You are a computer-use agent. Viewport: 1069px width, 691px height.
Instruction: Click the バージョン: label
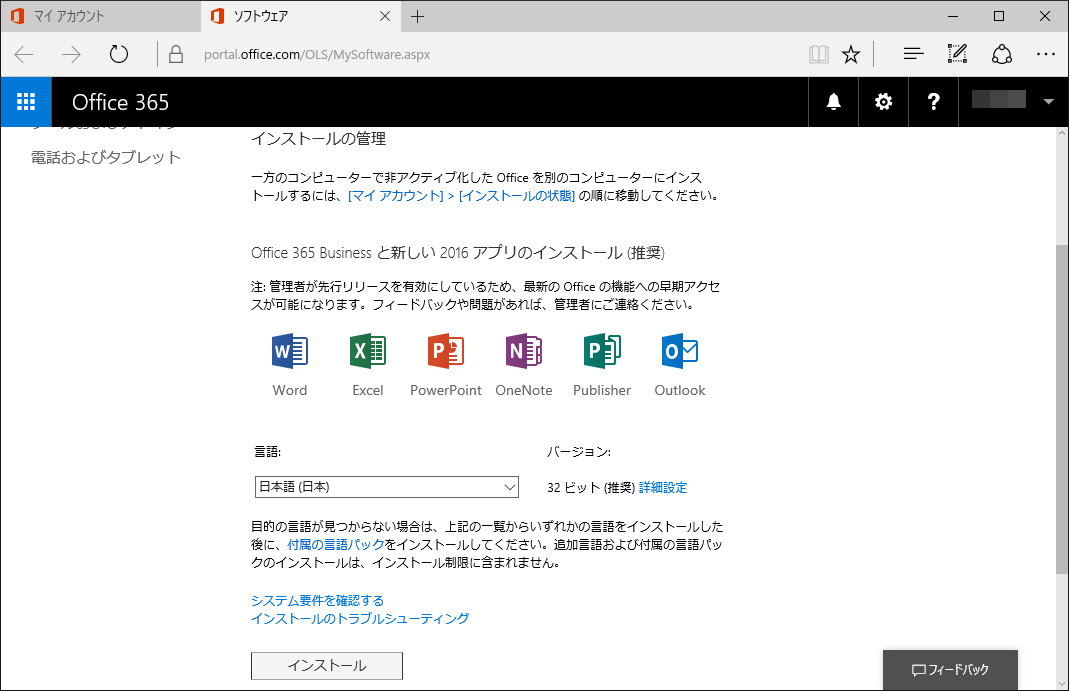coord(579,452)
